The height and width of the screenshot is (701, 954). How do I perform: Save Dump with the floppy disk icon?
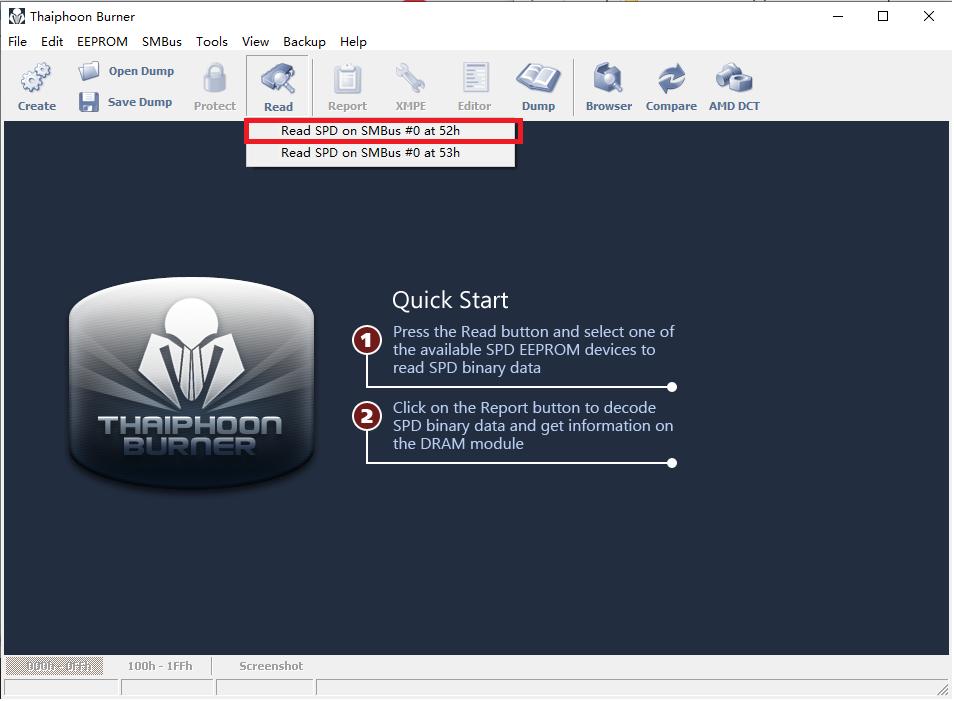(89, 102)
